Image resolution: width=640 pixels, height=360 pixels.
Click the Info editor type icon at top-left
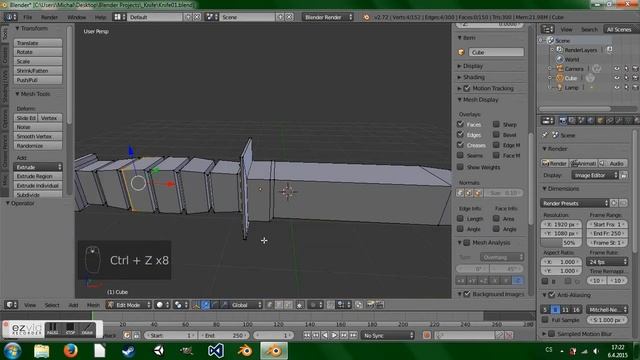11,17
